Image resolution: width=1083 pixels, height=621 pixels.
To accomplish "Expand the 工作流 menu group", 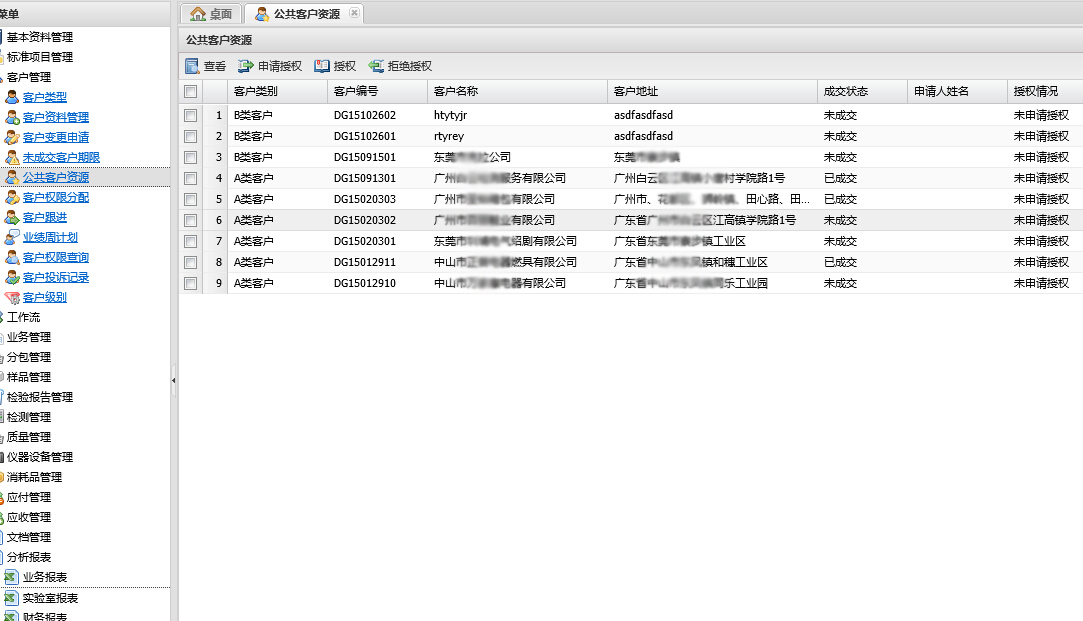I will [x=23, y=317].
